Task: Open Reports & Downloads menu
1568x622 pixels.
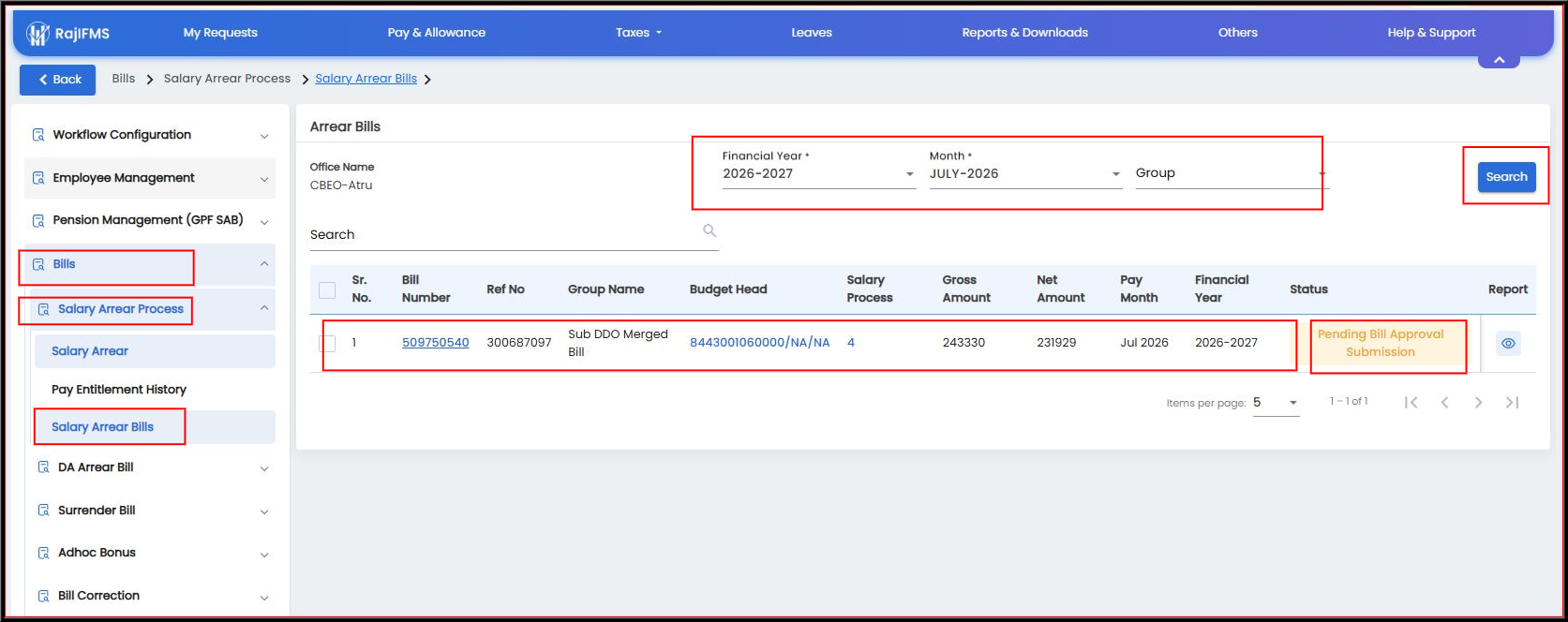Action: pos(1024,33)
